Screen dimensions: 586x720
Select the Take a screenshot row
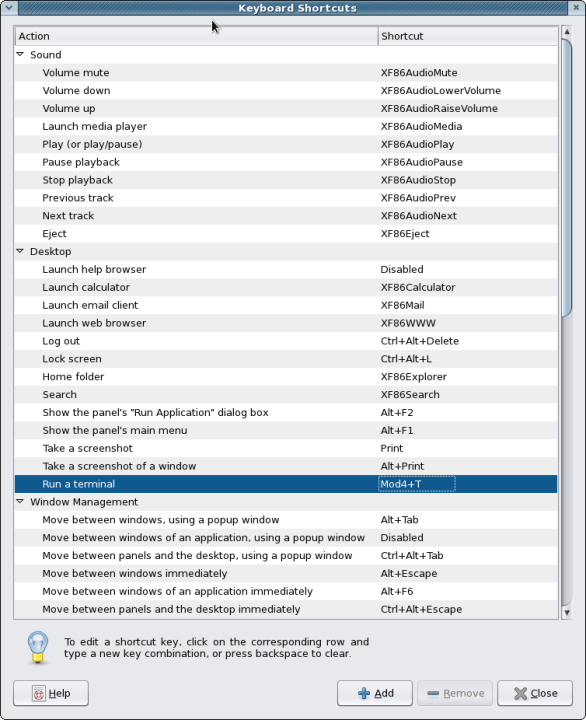click(x=286, y=449)
